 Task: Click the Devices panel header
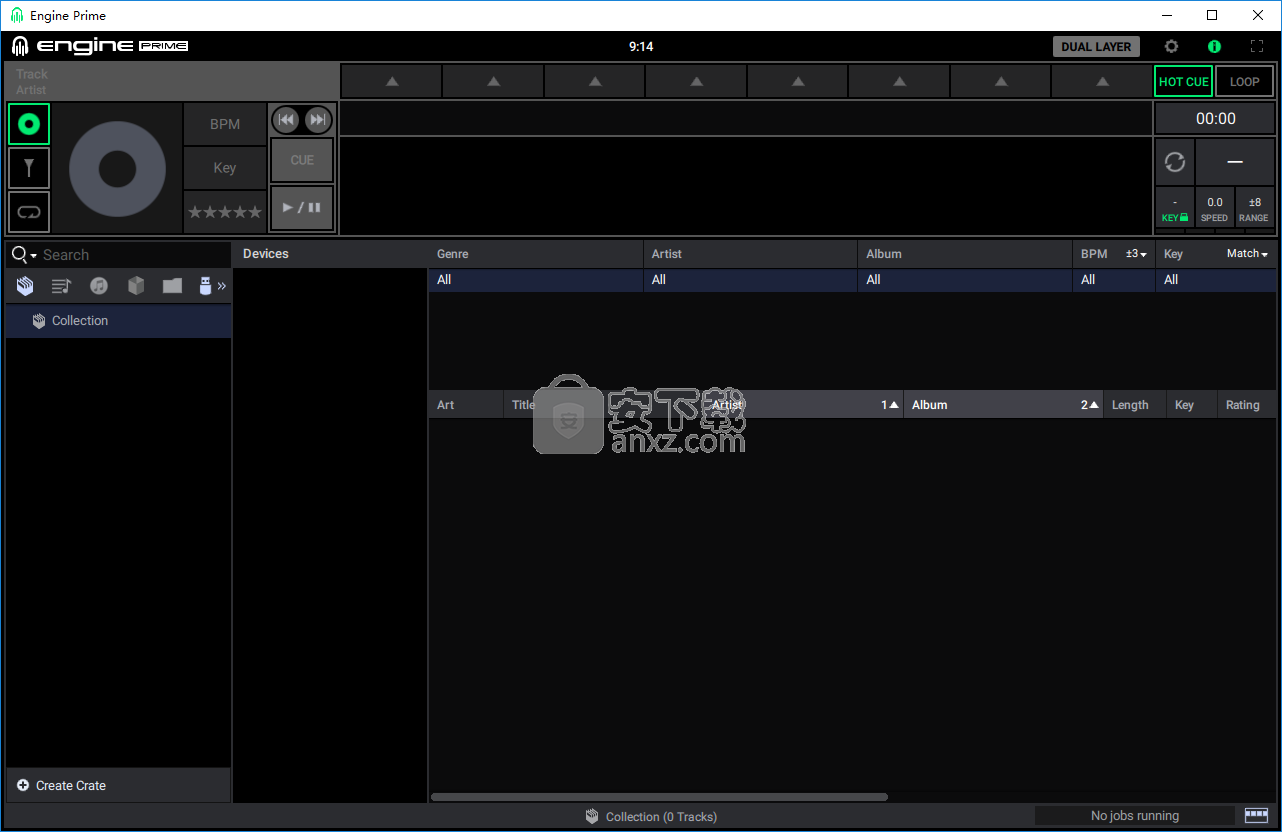pos(330,254)
